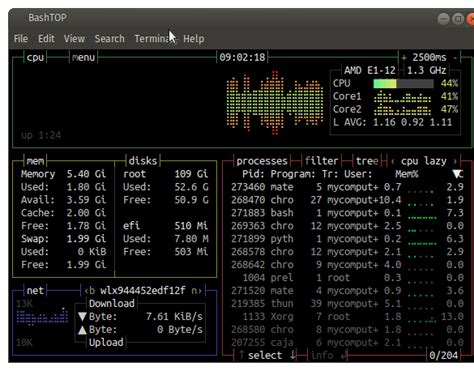Click the Pid: column header
The height and width of the screenshot is (371, 474).
253,174
